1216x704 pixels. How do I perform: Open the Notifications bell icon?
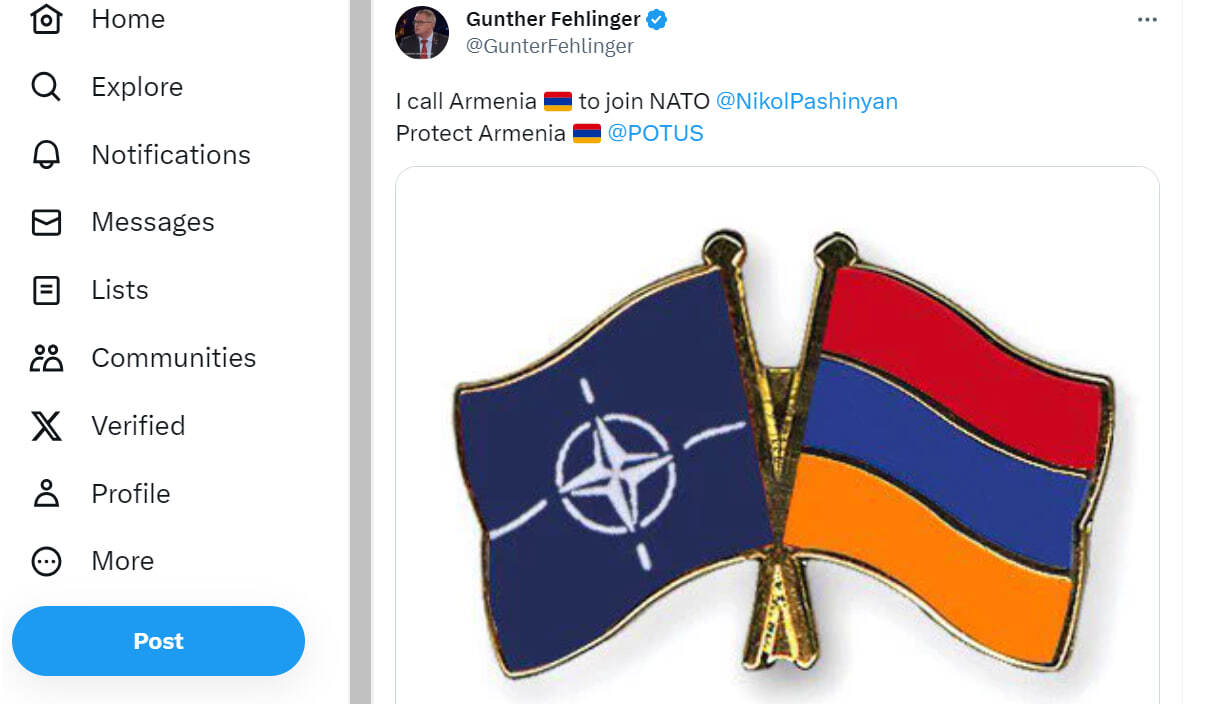pos(46,155)
